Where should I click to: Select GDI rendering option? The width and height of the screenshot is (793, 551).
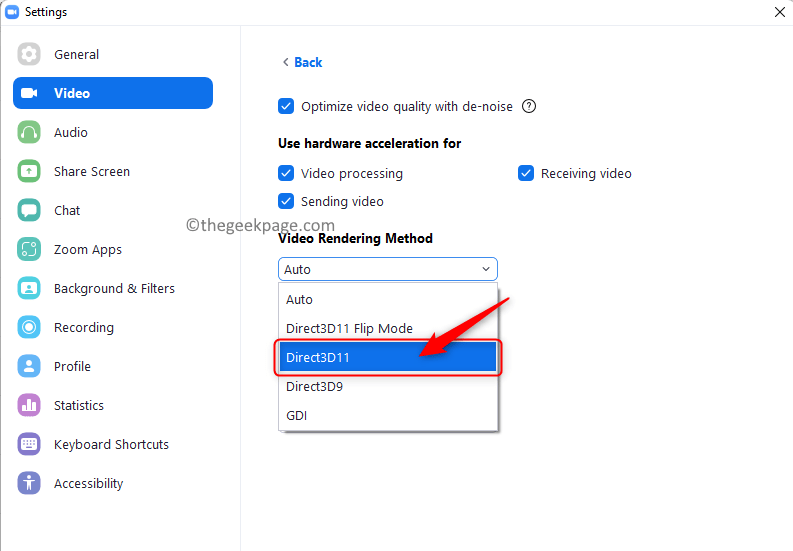pyautogui.click(x=388, y=415)
